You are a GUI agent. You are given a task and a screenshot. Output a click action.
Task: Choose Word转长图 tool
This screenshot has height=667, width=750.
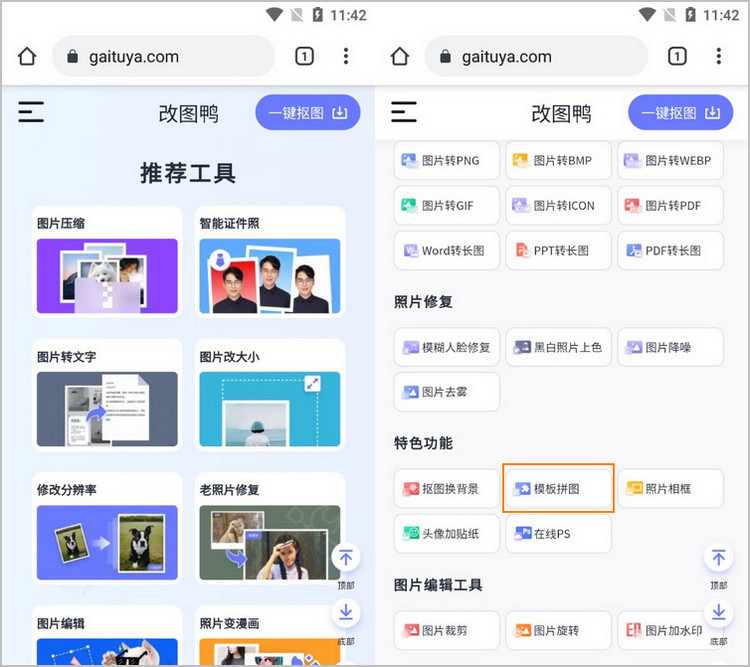(x=447, y=251)
